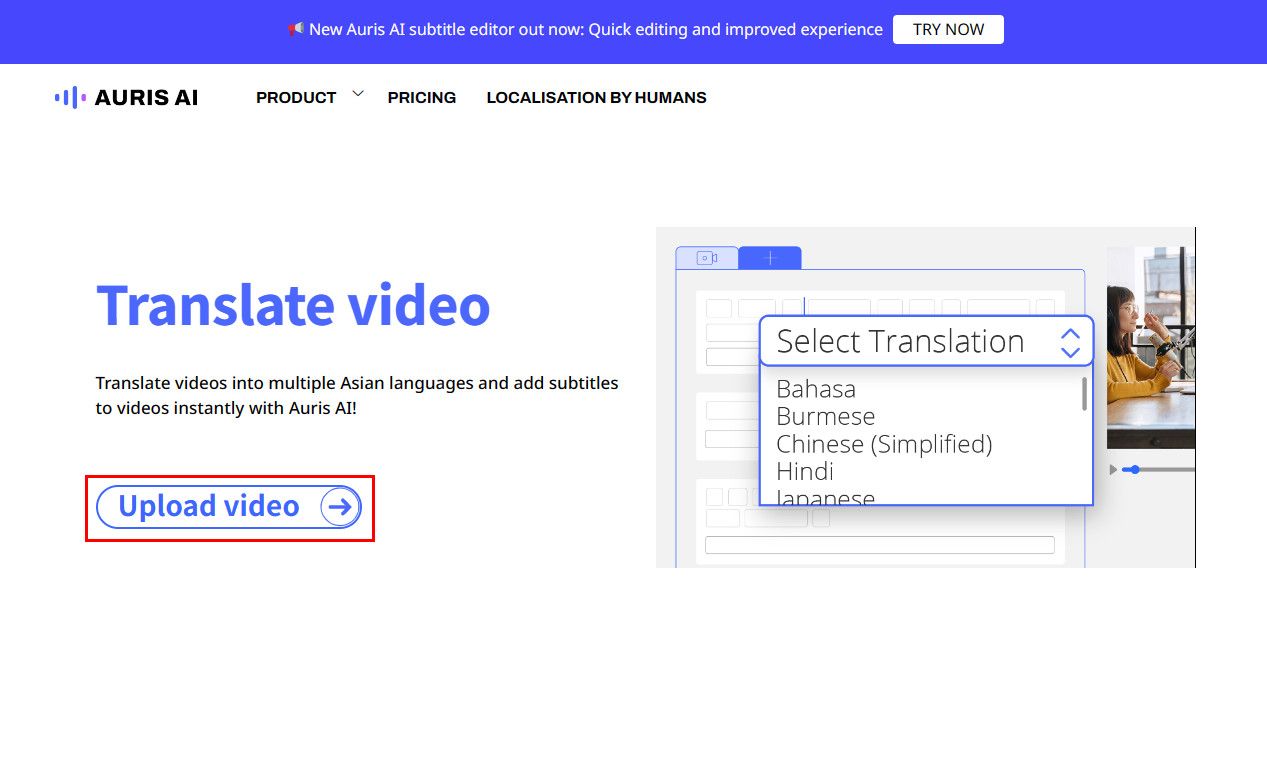Click the Upload video button
This screenshot has height=760, width=1267.
click(x=229, y=507)
